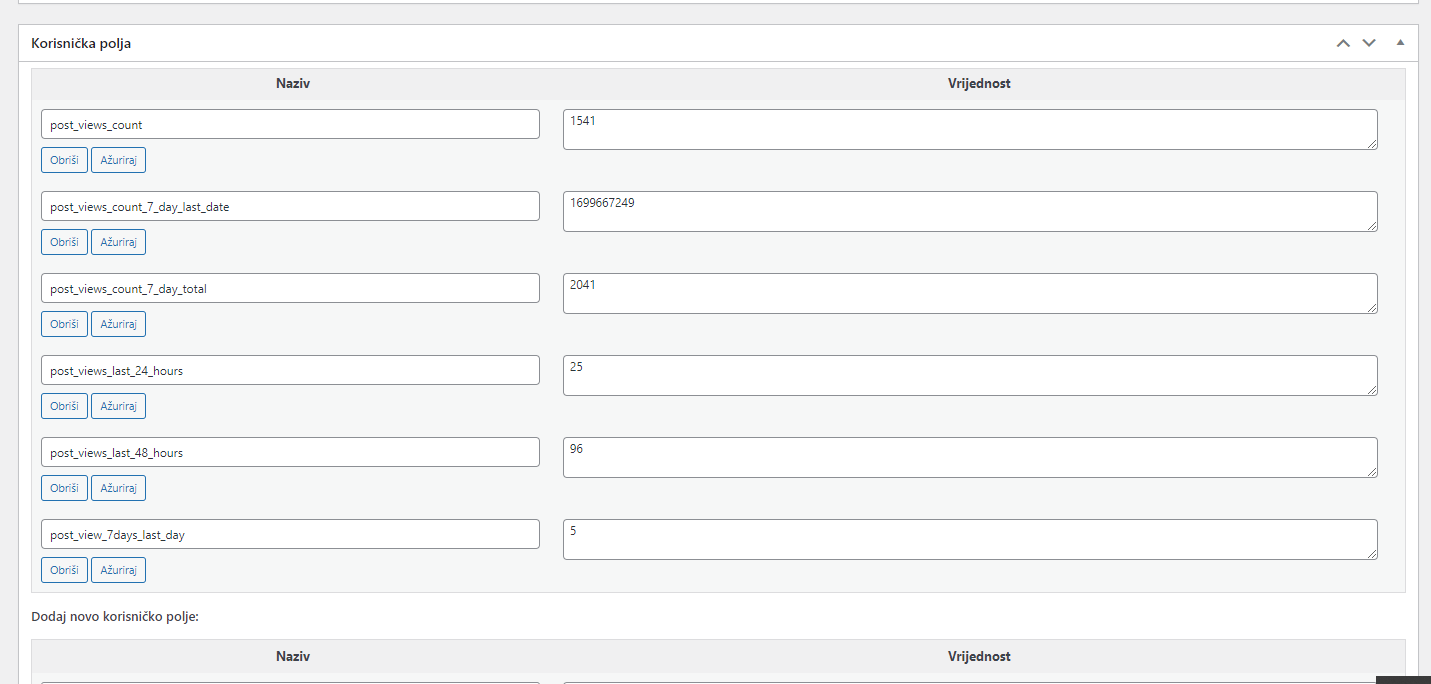Focus the post_views_count name field

[290, 125]
